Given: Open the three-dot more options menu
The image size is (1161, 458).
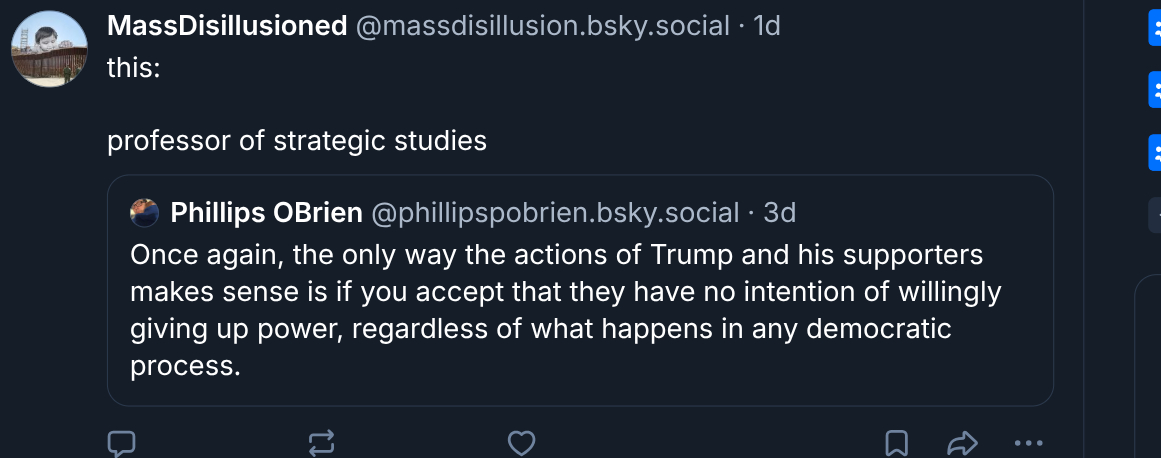Looking at the screenshot, I should tap(1028, 442).
